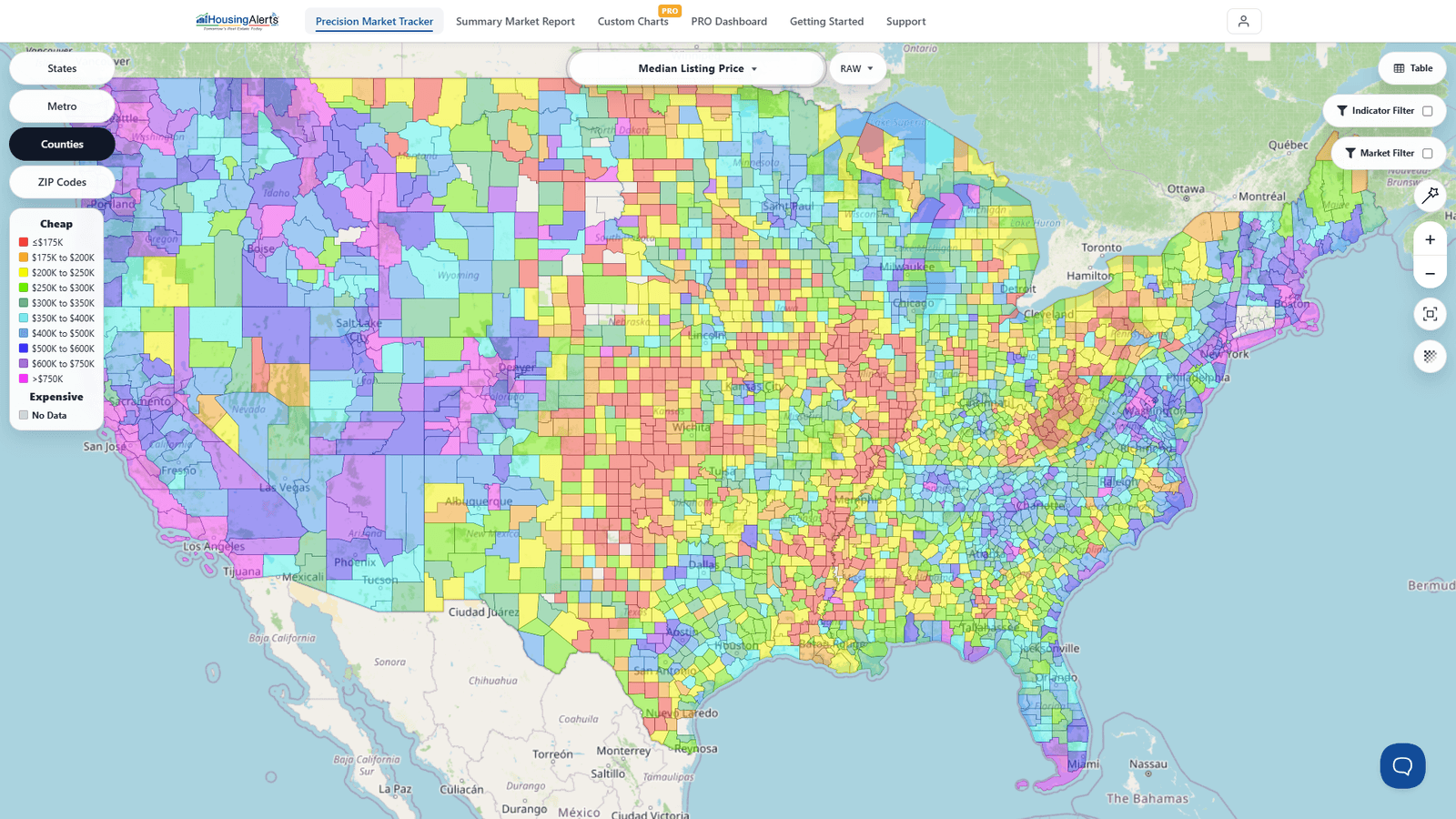Click the $400K to $500K swatch
This screenshot has width=1456, height=819.
(x=24, y=333)
